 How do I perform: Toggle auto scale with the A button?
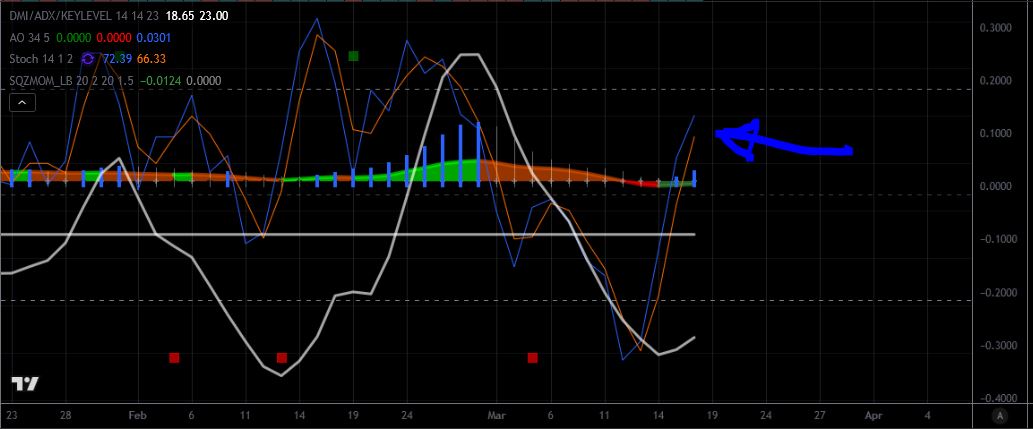click(x=1000, y=416)
